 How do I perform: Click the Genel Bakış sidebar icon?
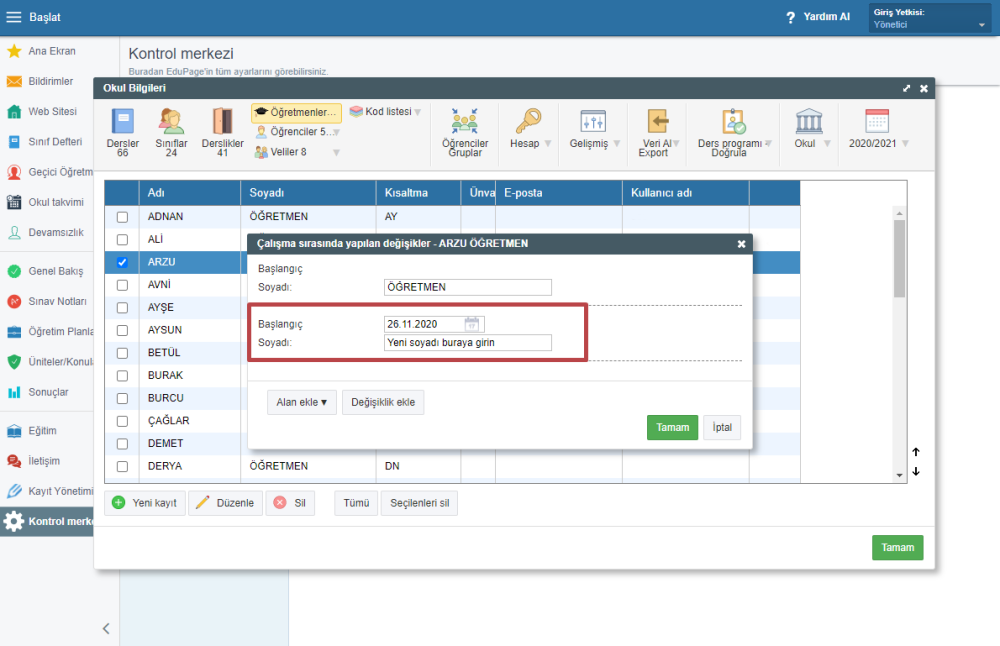tap(14, 271)
